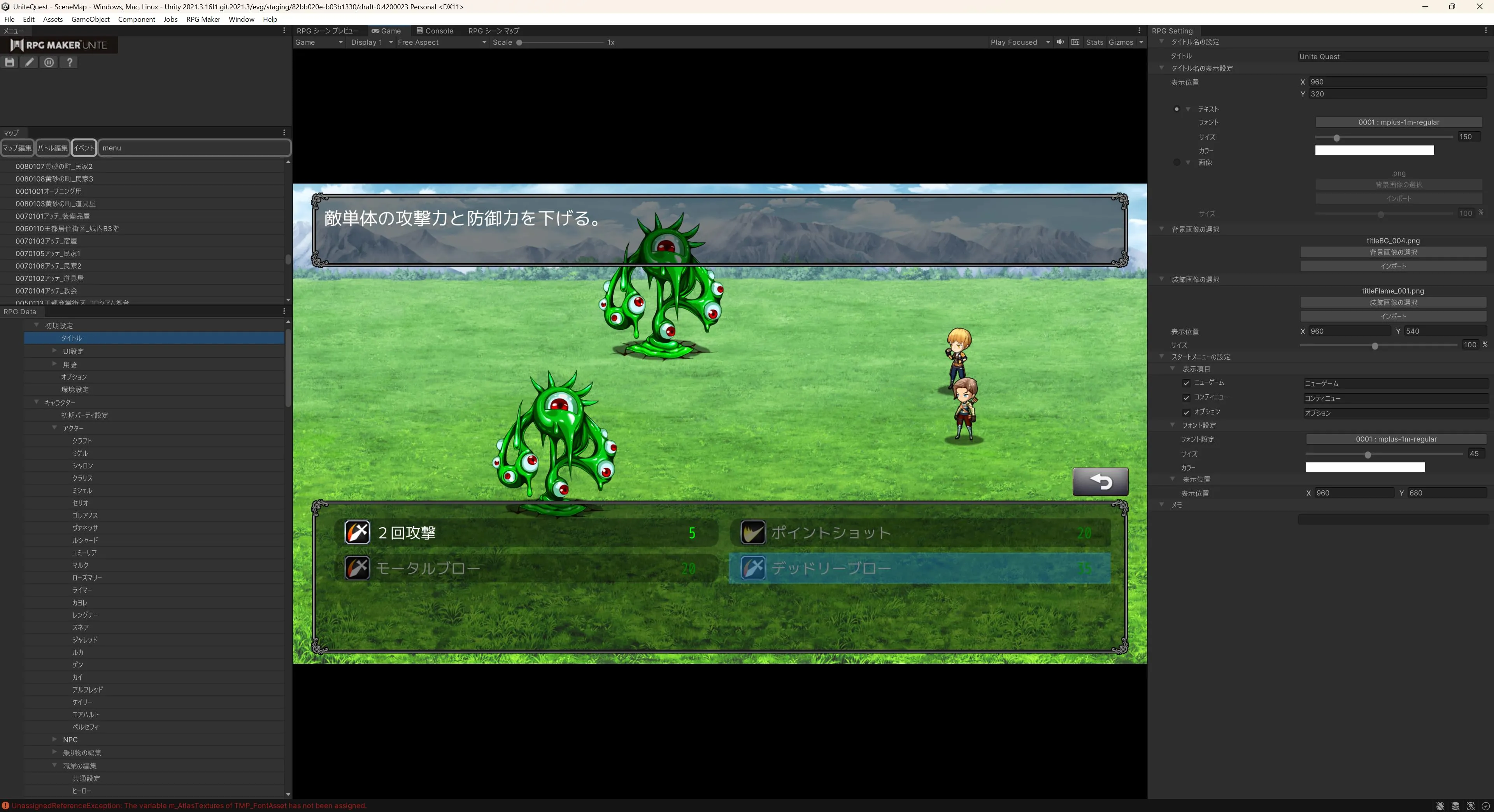Click the back arrow button in battle view
The height and width of the screenshot is (812, 1494).
(x=1100, y=481)
